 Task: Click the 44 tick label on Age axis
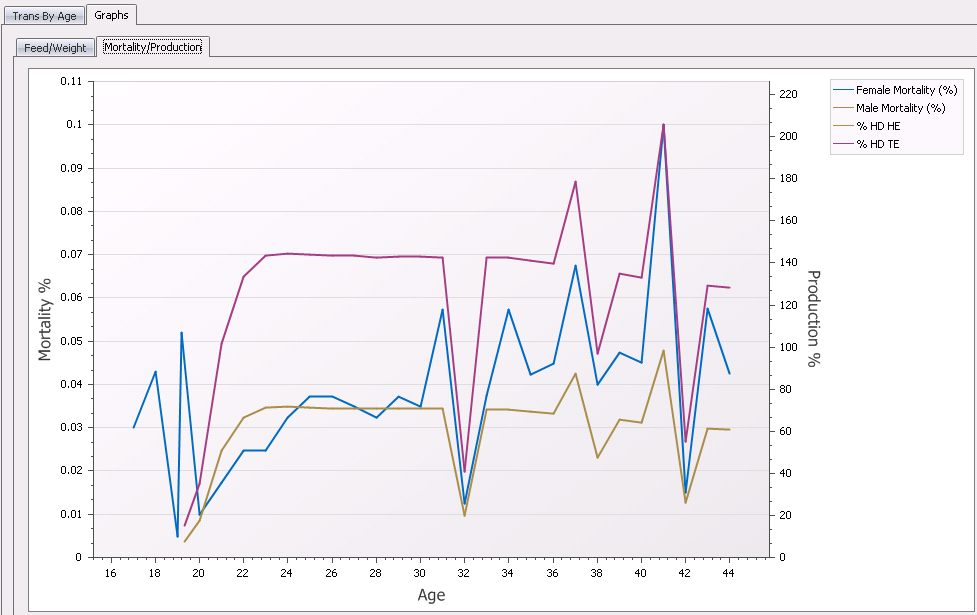click(x=729, y=573)
